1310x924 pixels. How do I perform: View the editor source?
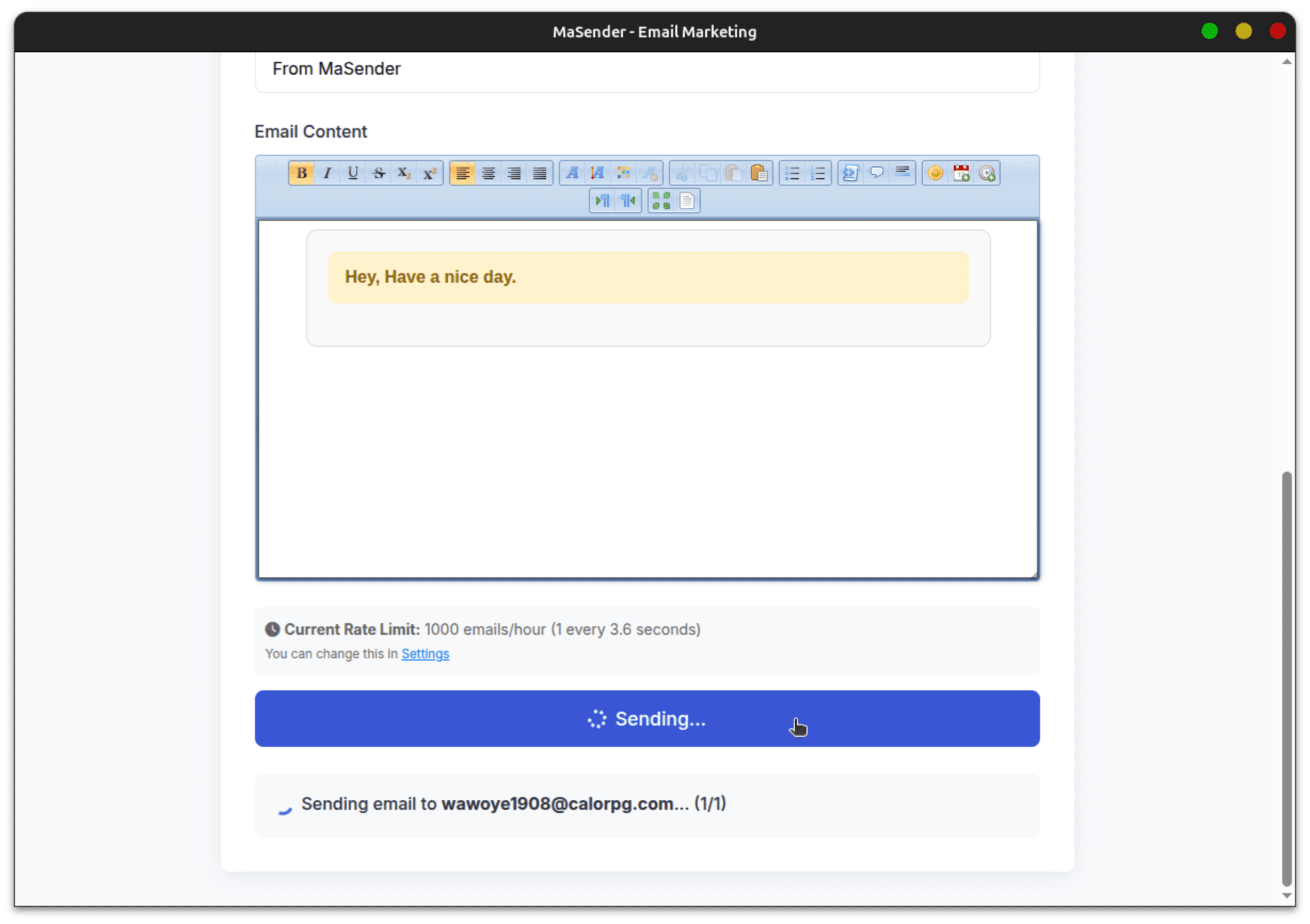click(x=687, y=201)
